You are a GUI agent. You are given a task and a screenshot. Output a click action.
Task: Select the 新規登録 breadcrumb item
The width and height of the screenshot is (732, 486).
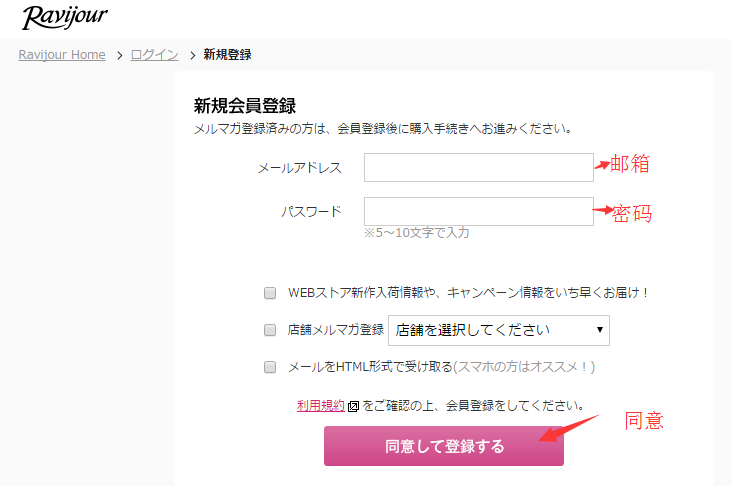(227, 55)
